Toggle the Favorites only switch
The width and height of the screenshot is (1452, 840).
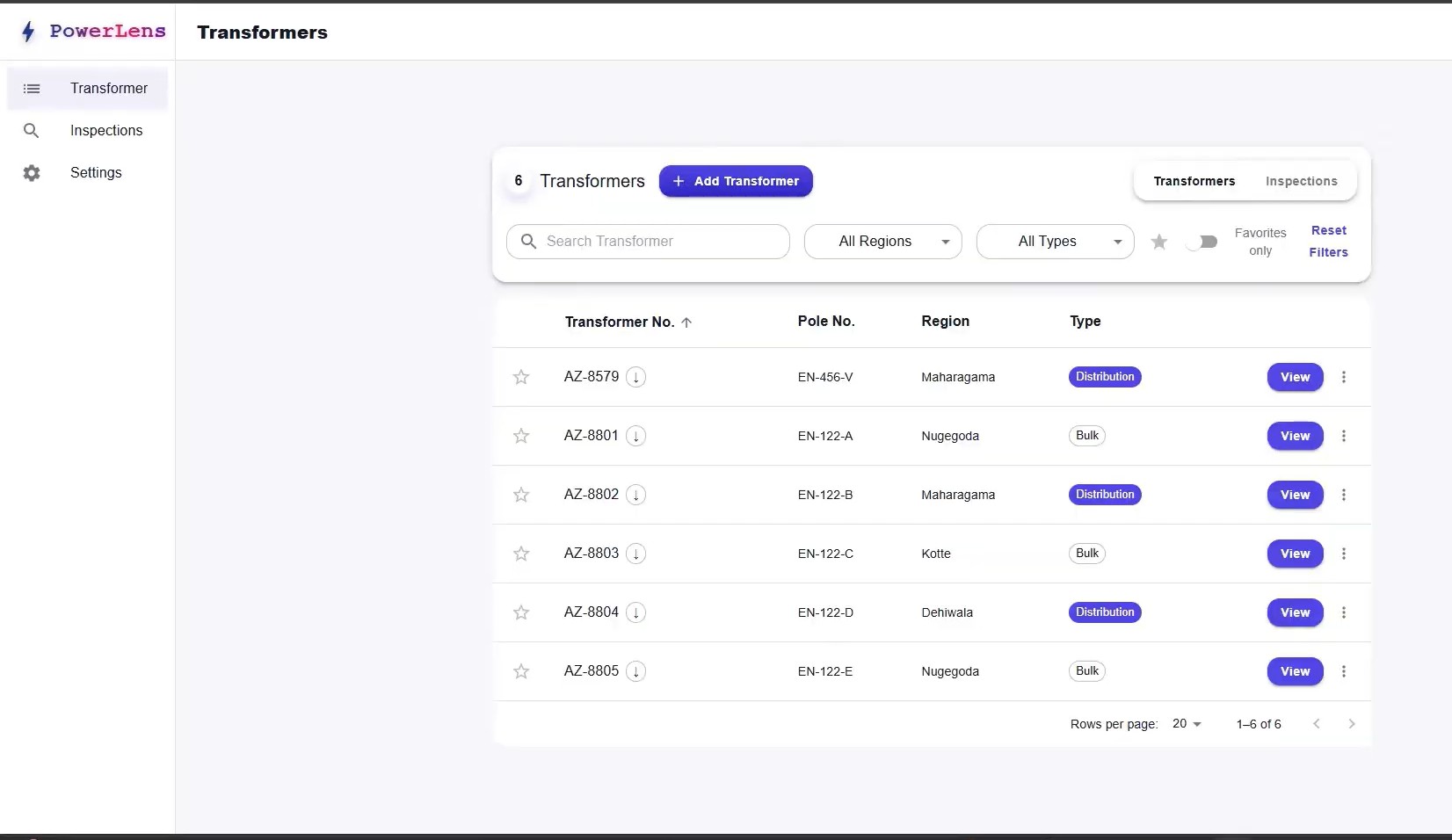pyautogui.click(x=1202, y=242)
